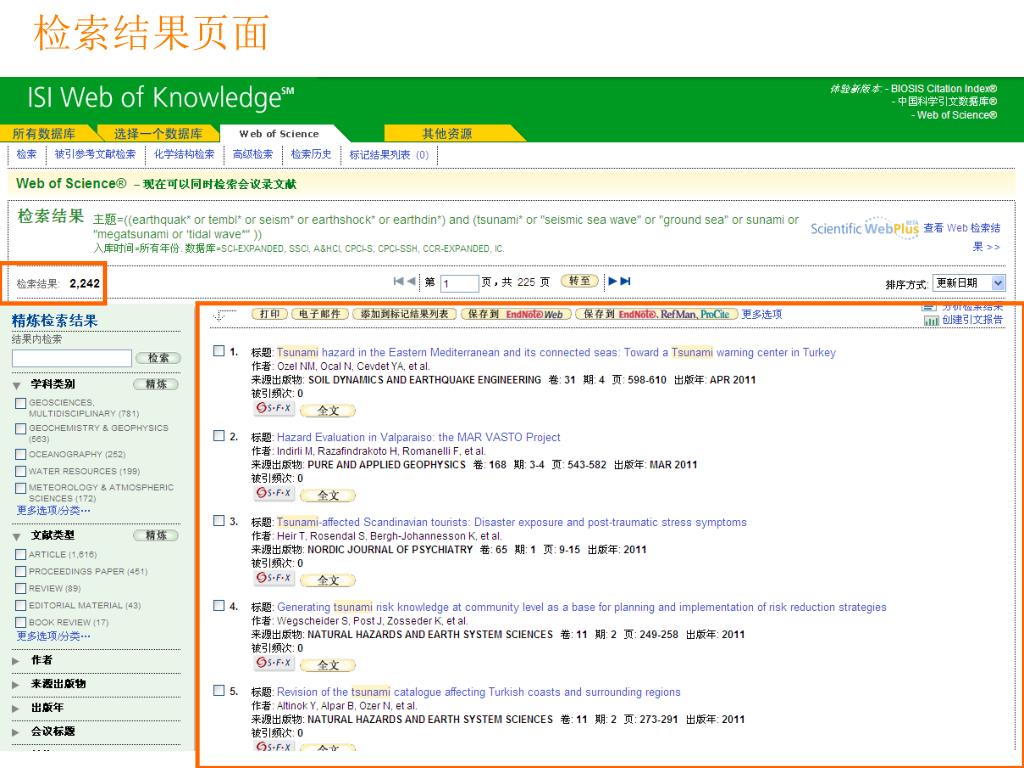This screenshot has height=768, width=1024.
Task: Open the 其他资源 tab
Action: tap(447, 134)
